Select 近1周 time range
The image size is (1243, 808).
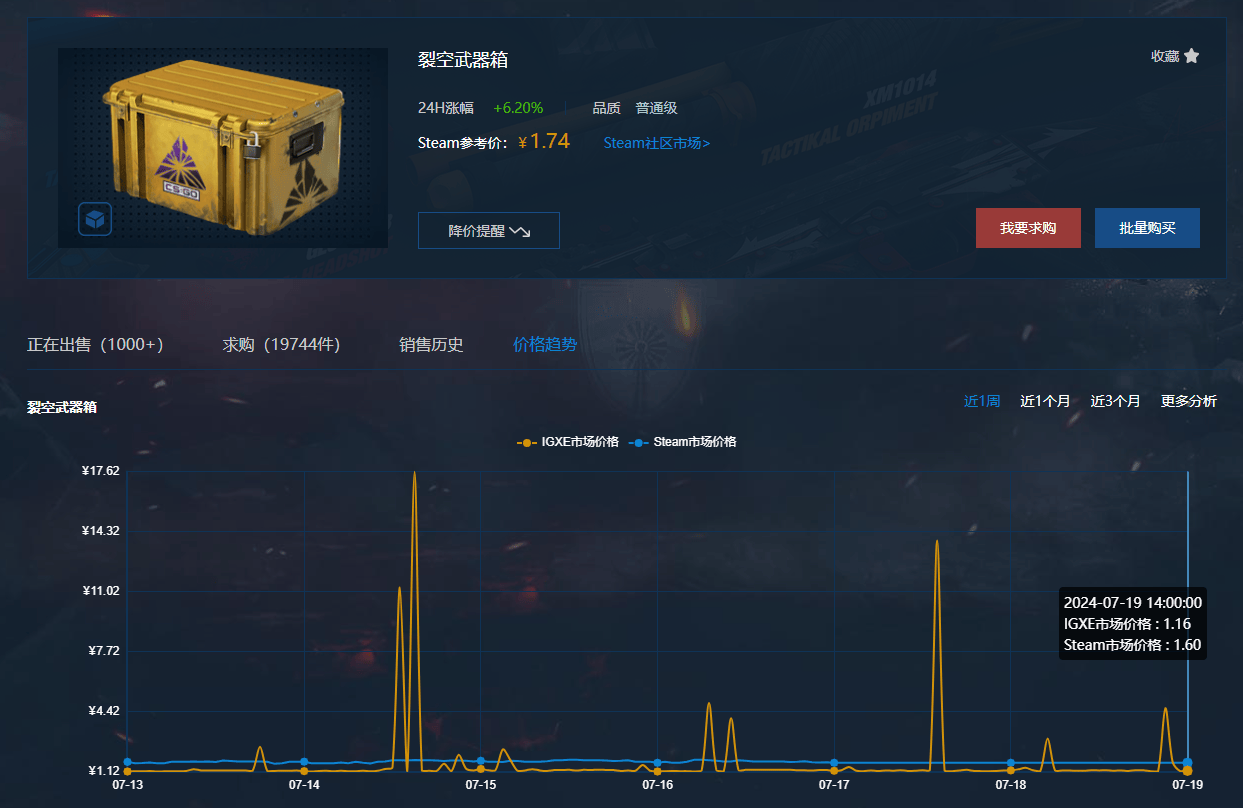point(981,401)
